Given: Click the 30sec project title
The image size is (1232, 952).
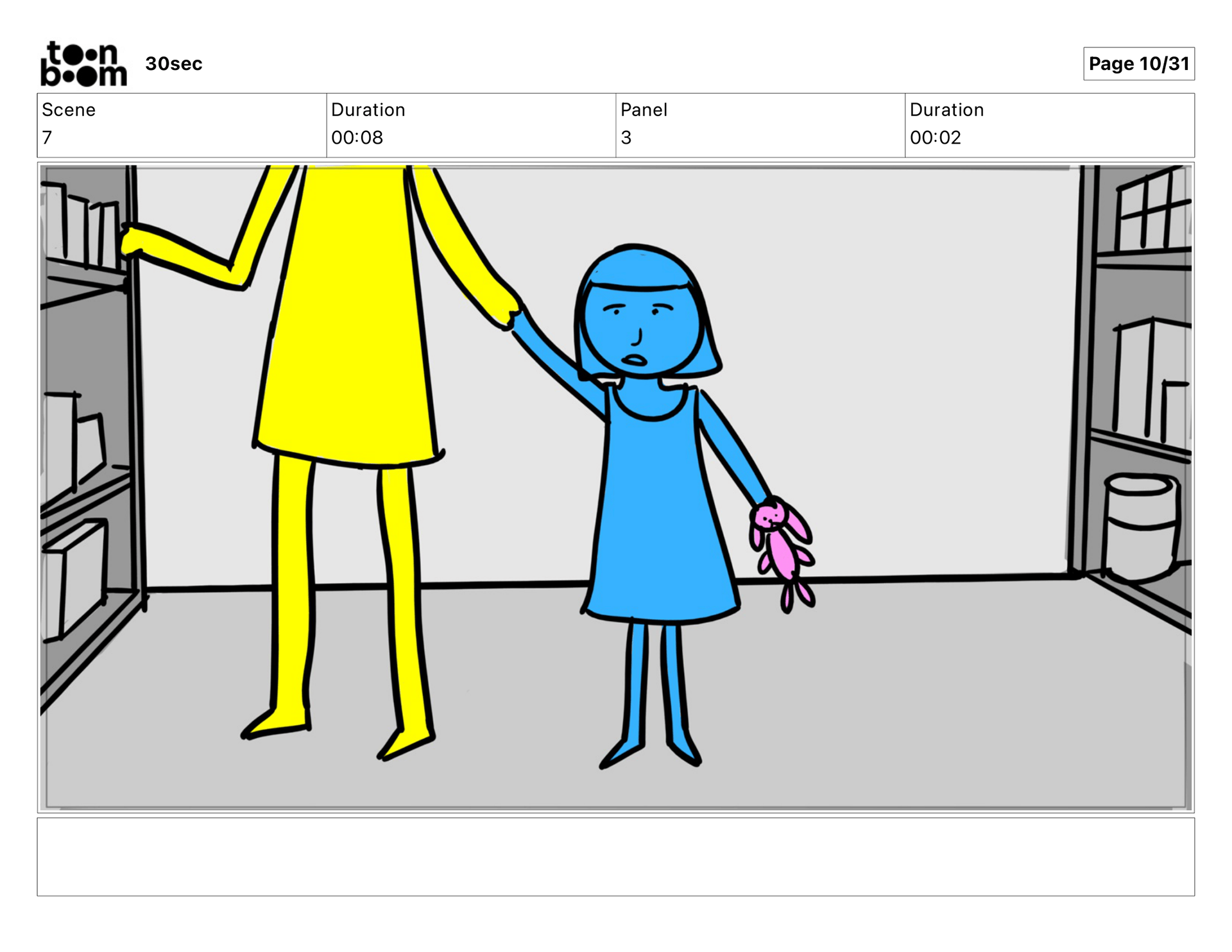Looking at the screenshot, I should 173,64.
